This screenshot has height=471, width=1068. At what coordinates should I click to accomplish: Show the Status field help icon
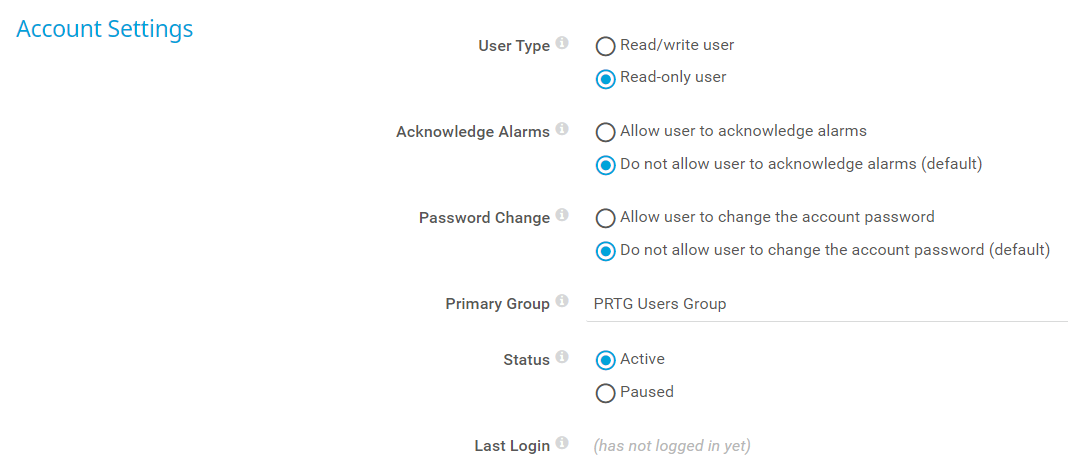click(562, 358)
